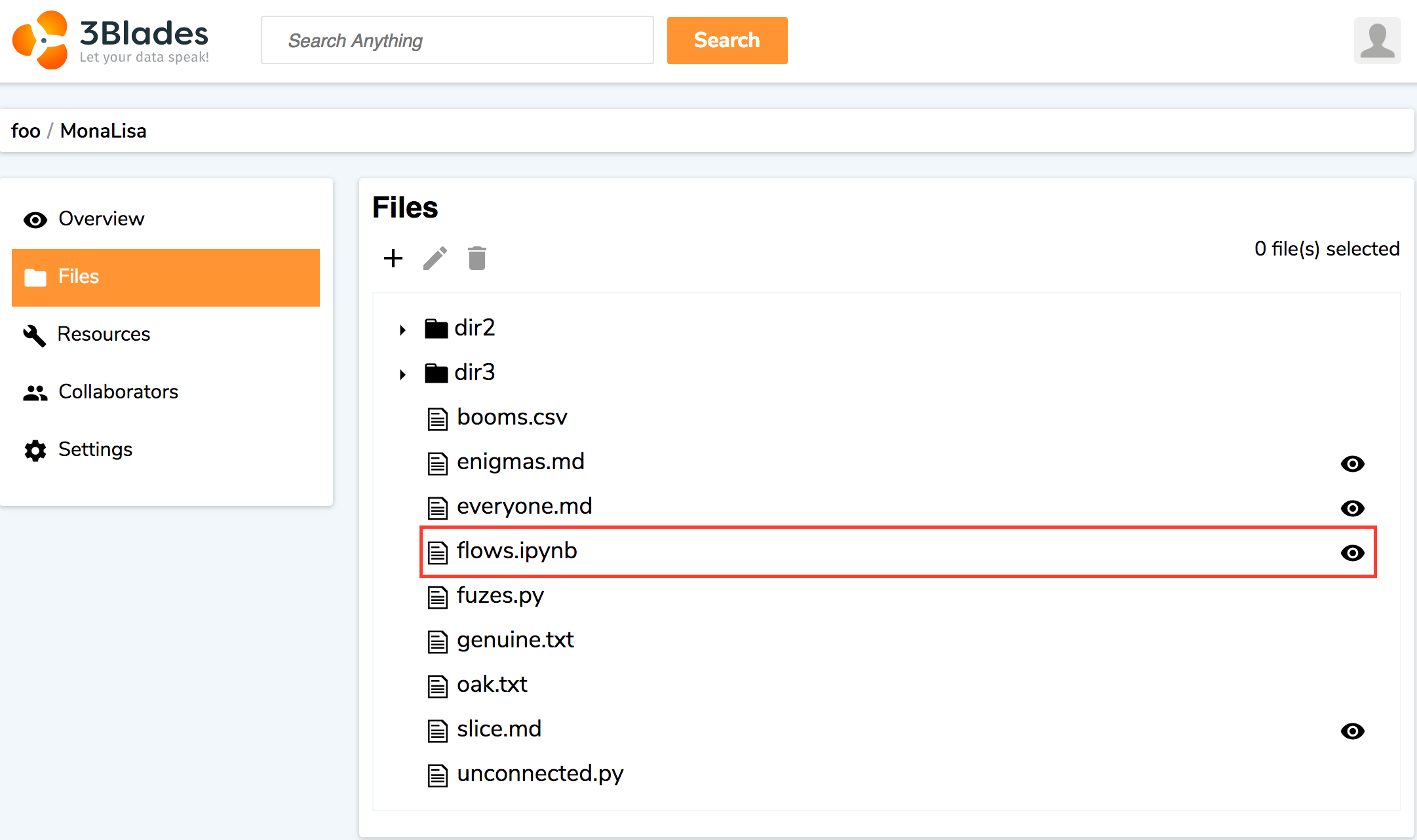Expand the dir2 folder arrow
The image size is (1417, 840).
pos(402,330)
